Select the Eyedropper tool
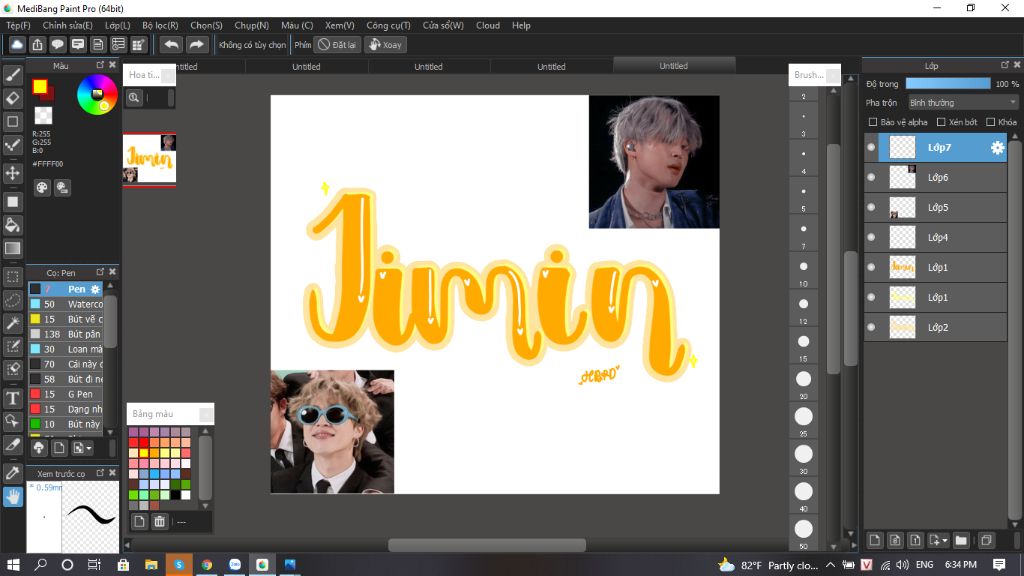 tap(12, 473)
